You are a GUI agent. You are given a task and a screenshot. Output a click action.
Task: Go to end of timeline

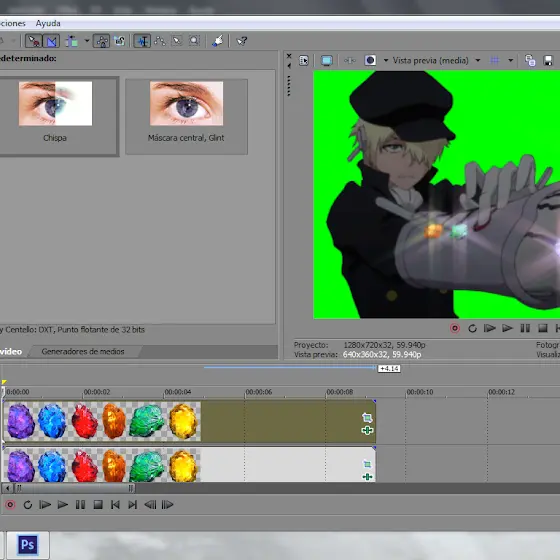pyautogui.click(x=132, y=505)
